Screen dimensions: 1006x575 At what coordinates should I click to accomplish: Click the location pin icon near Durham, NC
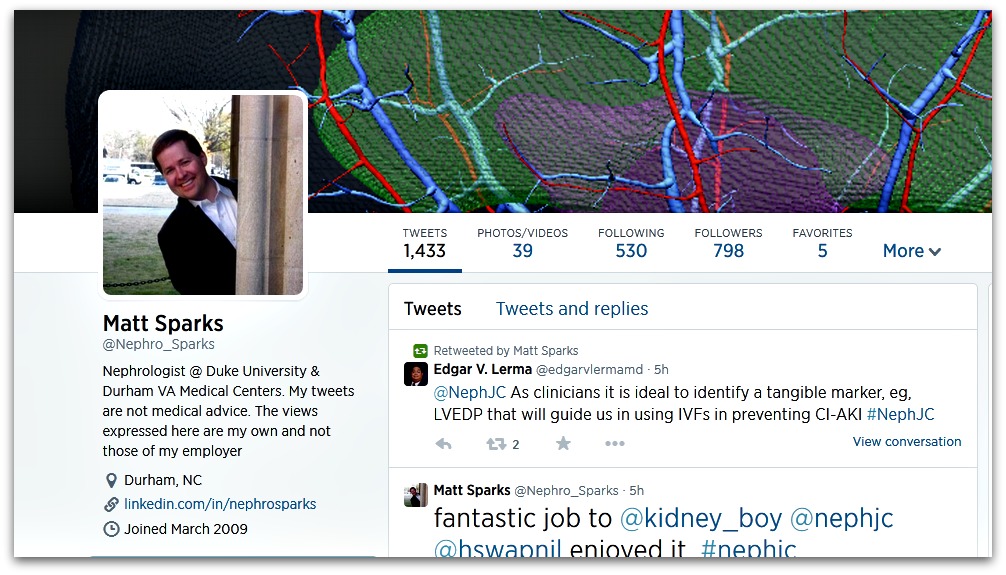point(111,480)
